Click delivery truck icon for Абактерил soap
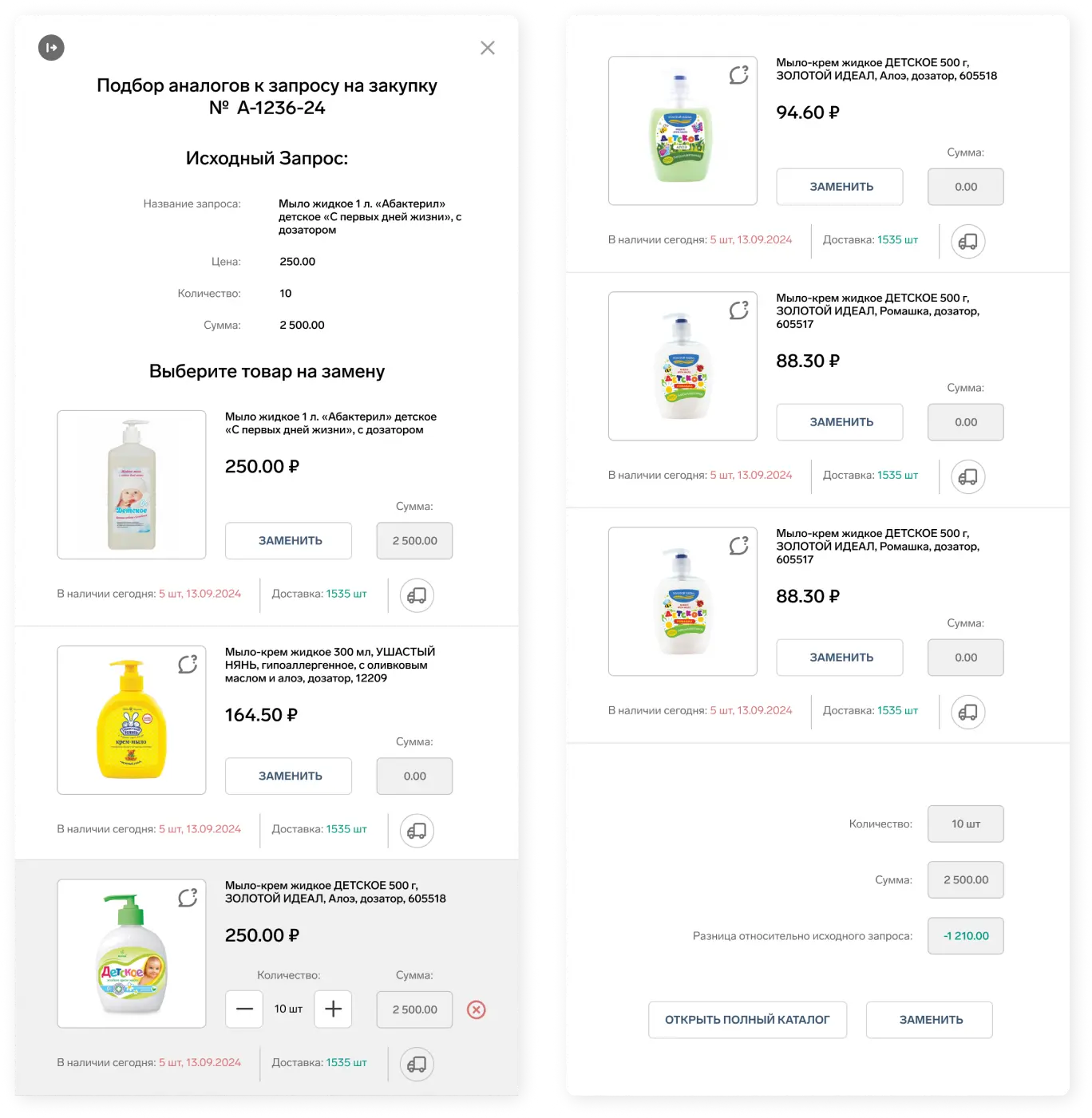This screenshot has height=1118, width=1092. point(417,595)
